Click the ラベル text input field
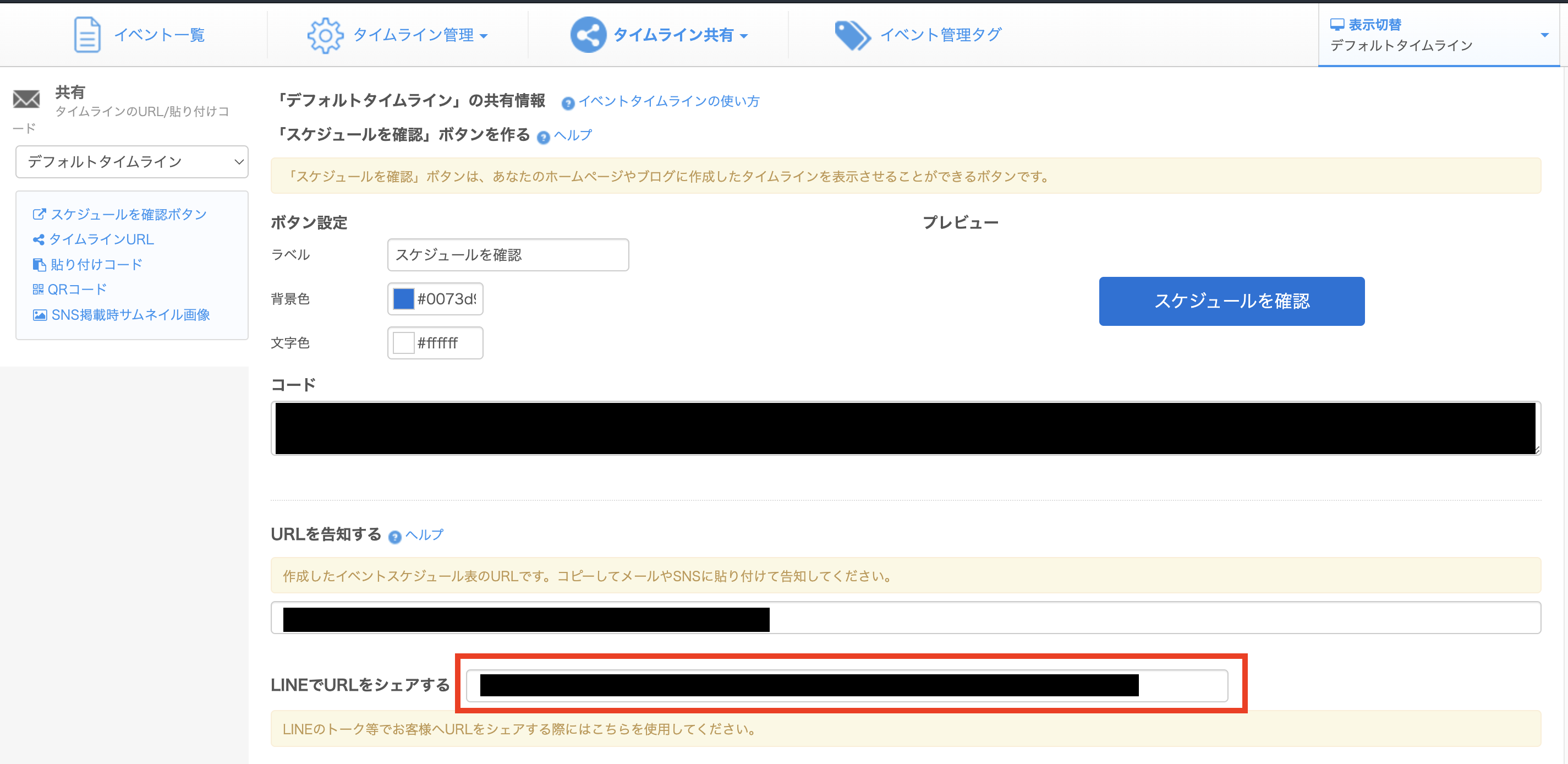 [508, 255]
